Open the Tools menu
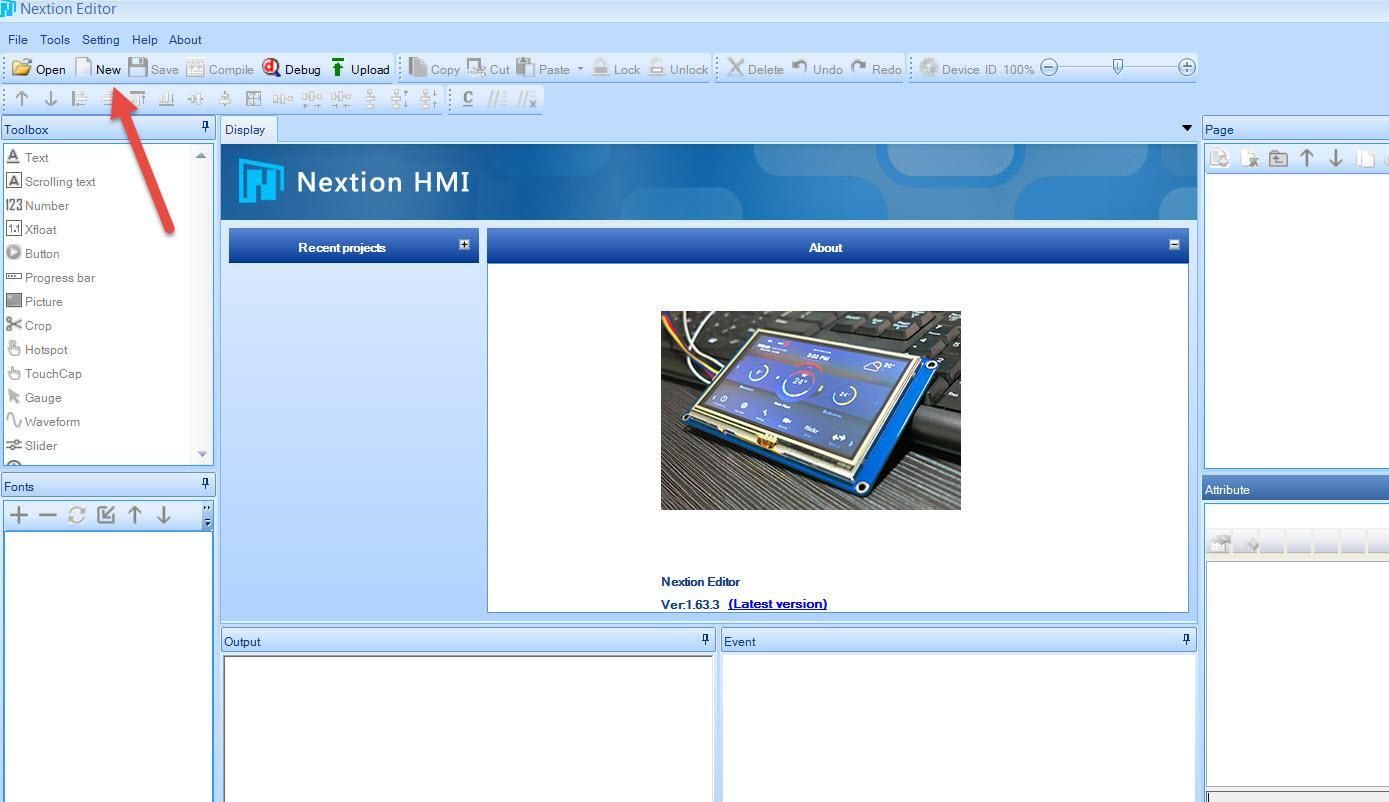The height and width of the screenshot is (802, 1389). 55,40
